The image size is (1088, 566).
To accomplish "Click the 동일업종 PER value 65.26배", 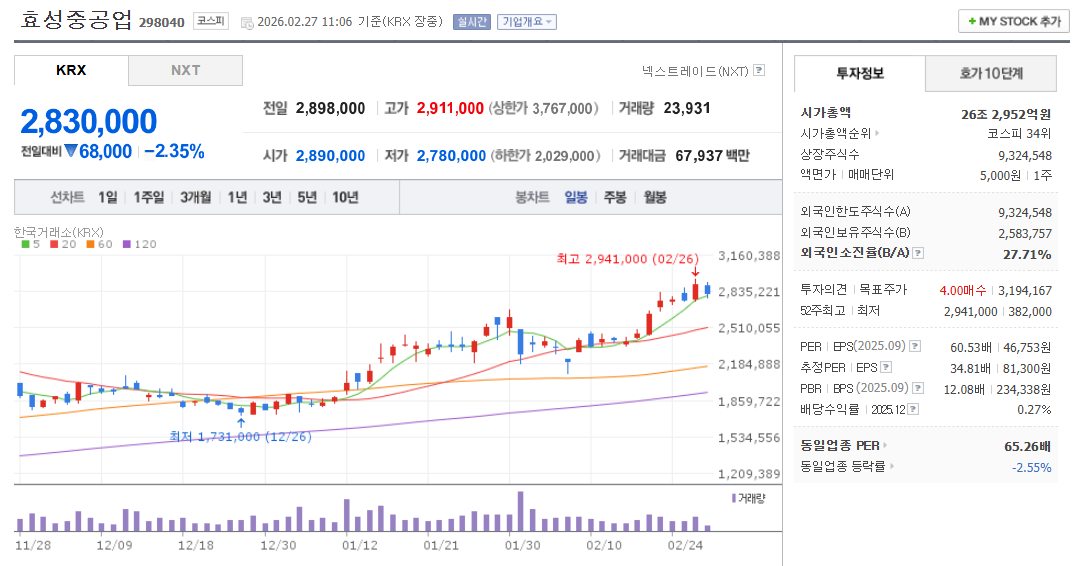I will (x=1027, y=447).
